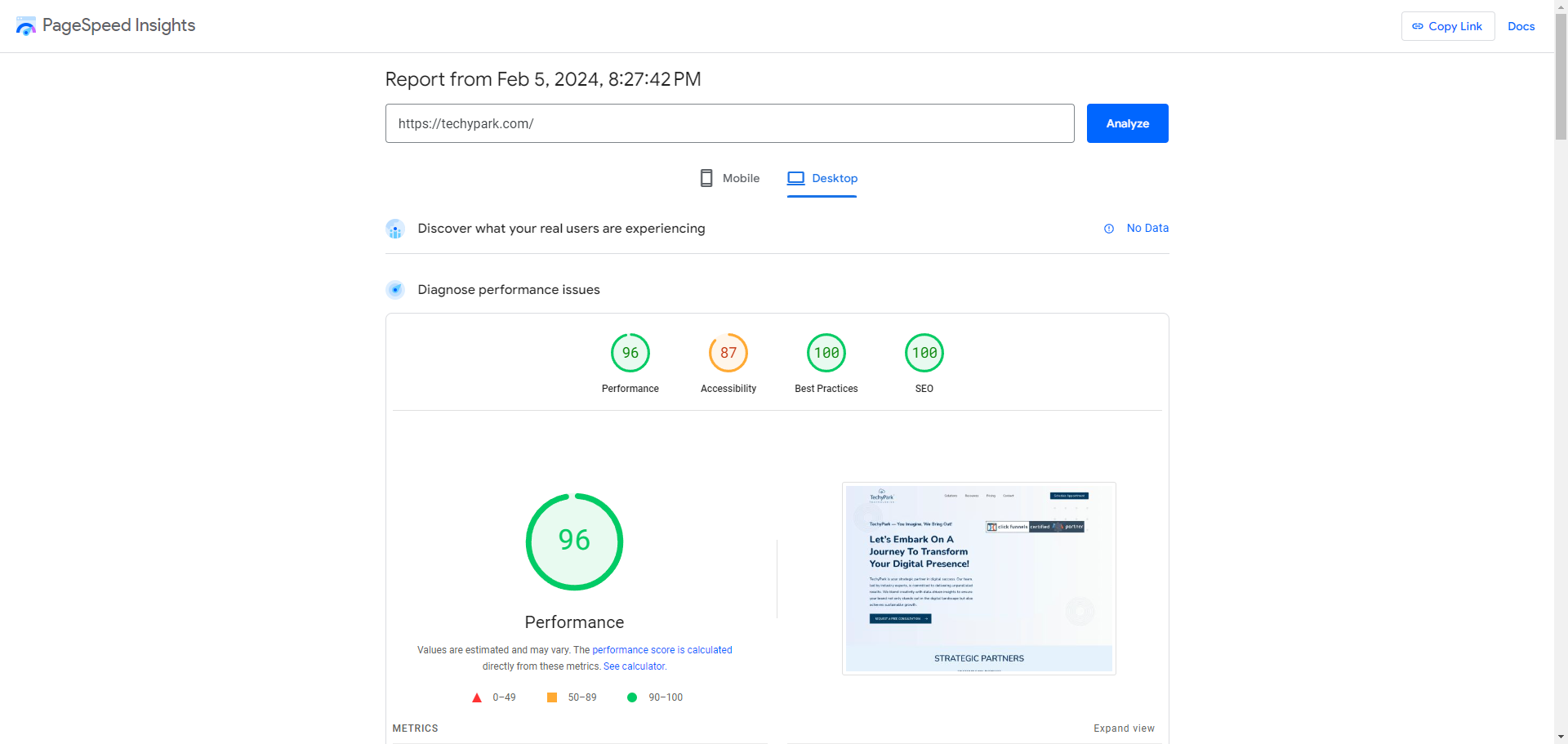This screenshot has width=1568, height=744.
Task: Switch to the Mobile tab
Action: click(x=729, y=178)
